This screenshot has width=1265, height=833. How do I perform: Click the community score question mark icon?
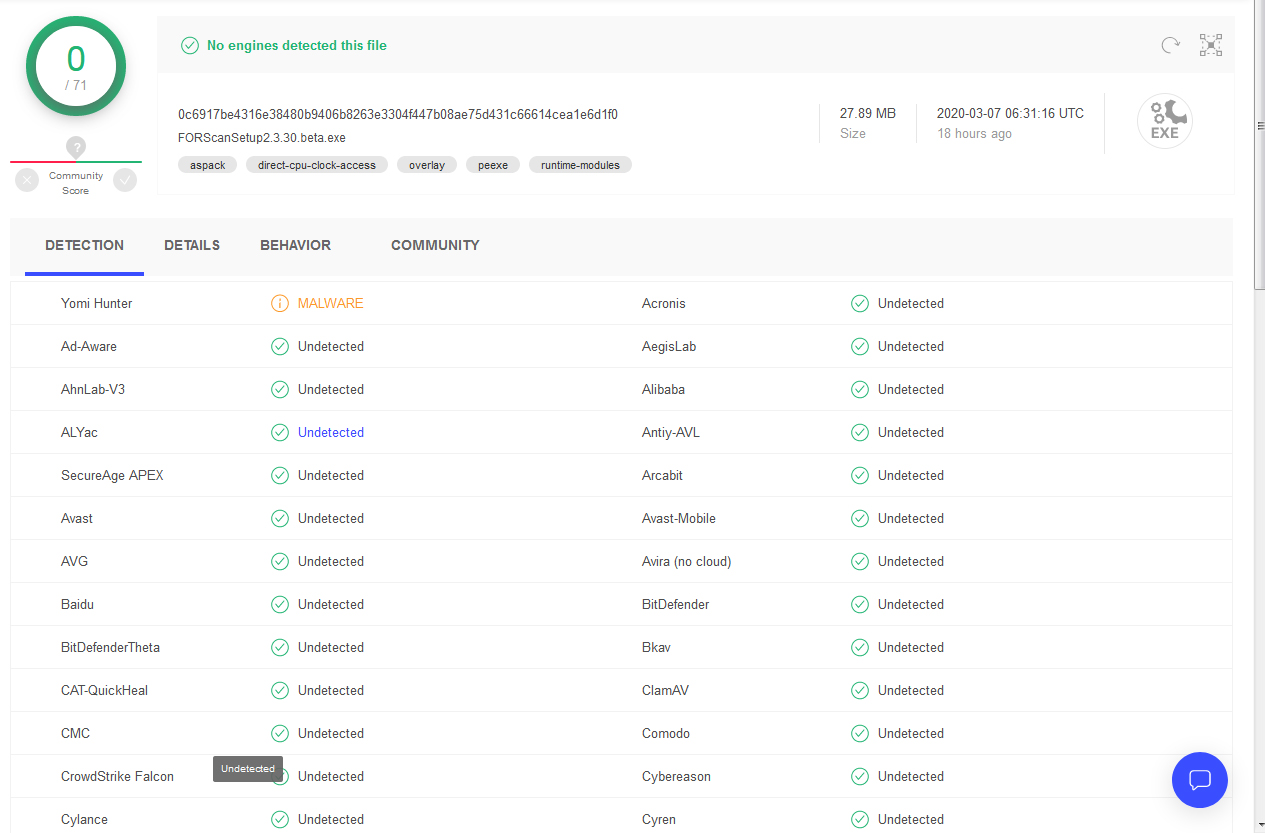pyautogui.click(x=76, y=147)
